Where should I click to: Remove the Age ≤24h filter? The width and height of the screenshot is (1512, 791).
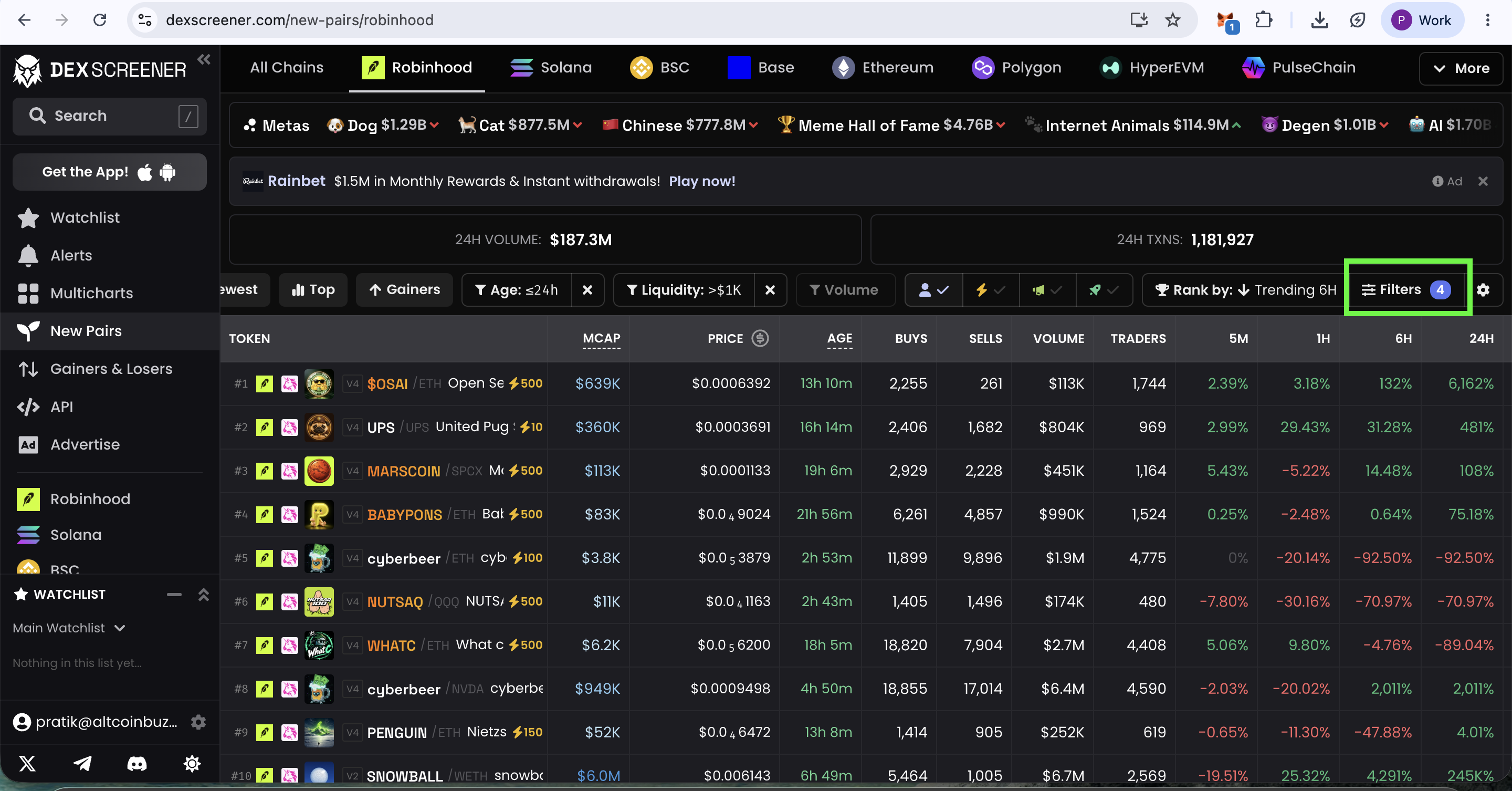pyautogui.click(x=587, y=289)
